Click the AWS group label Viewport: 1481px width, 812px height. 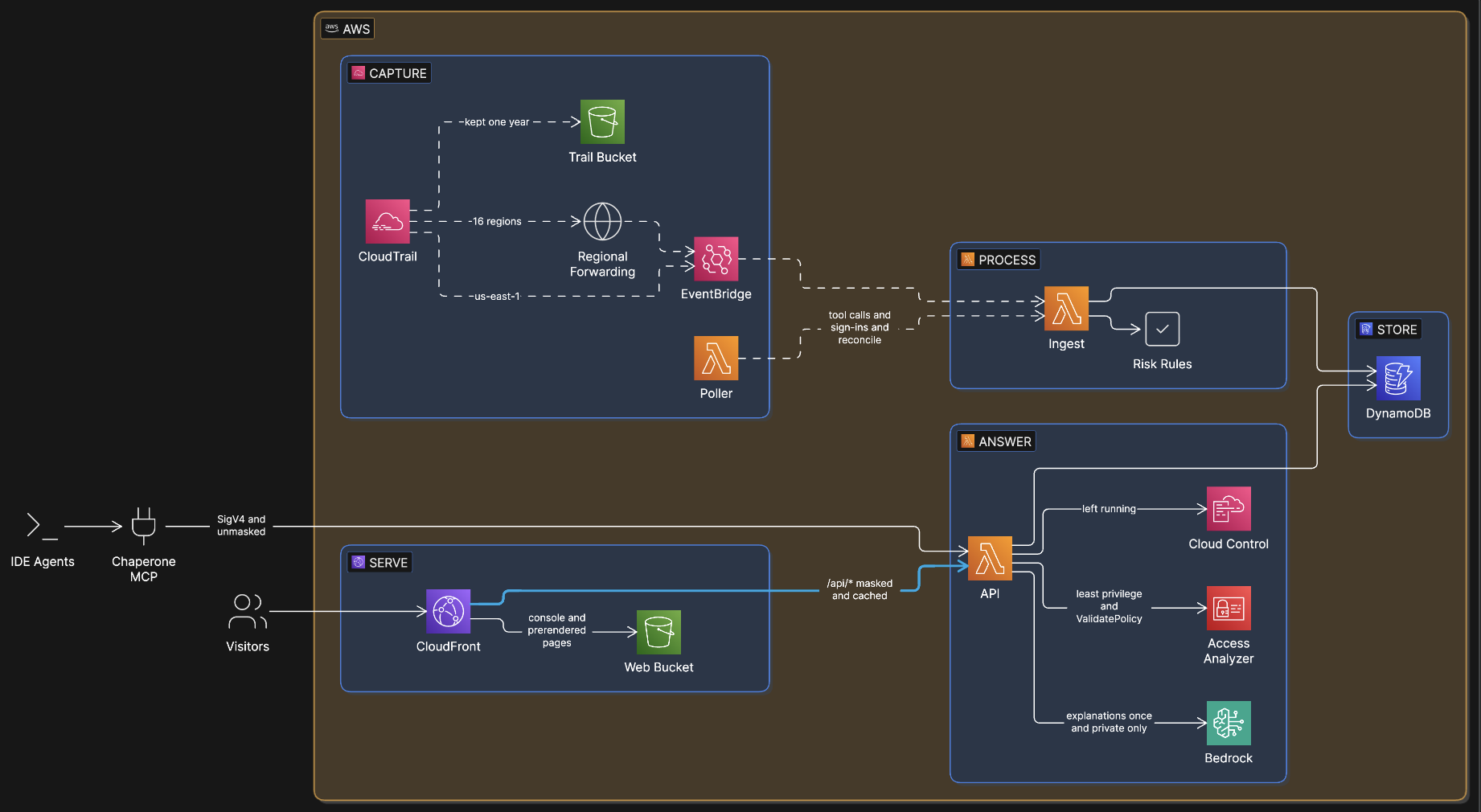348,29
